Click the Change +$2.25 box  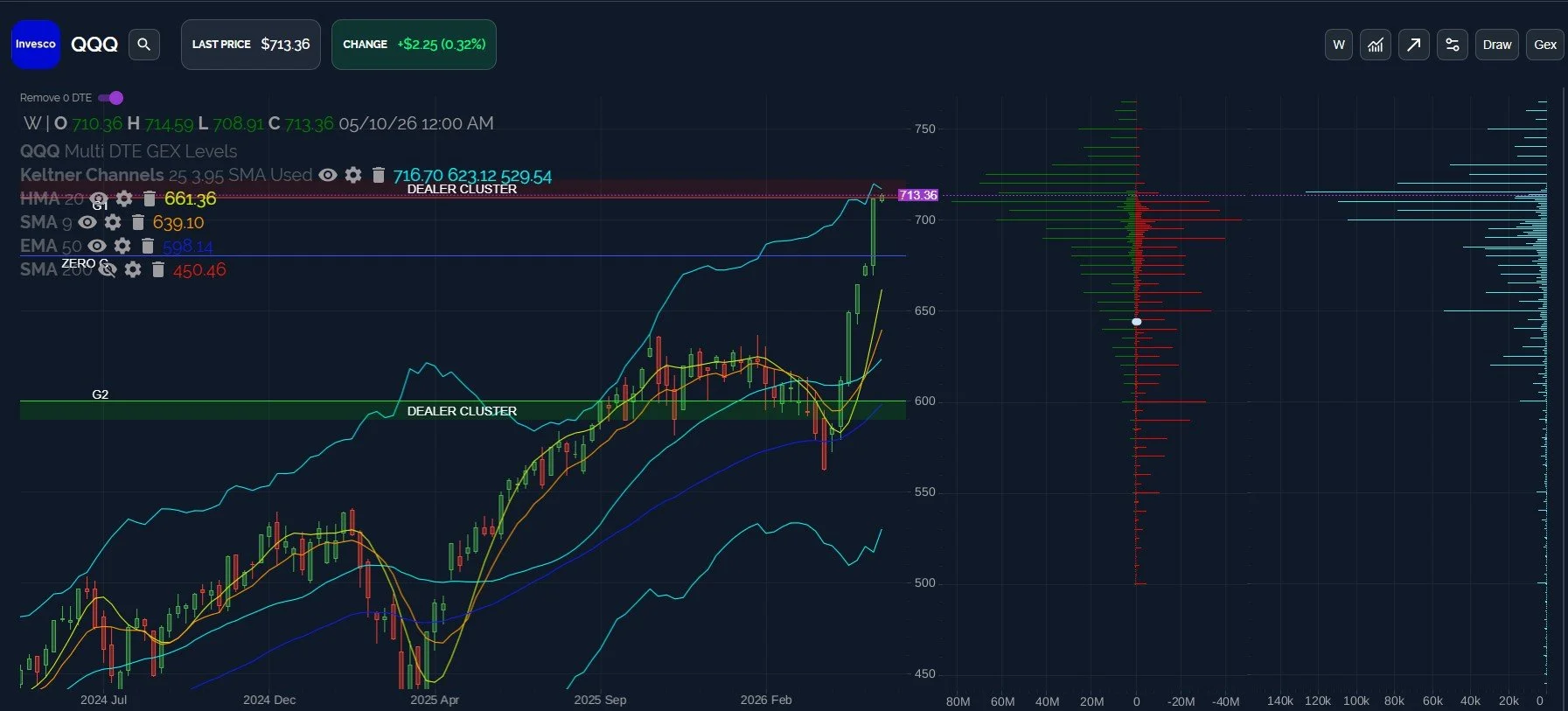pyautogui.click(x=414, y=45)
